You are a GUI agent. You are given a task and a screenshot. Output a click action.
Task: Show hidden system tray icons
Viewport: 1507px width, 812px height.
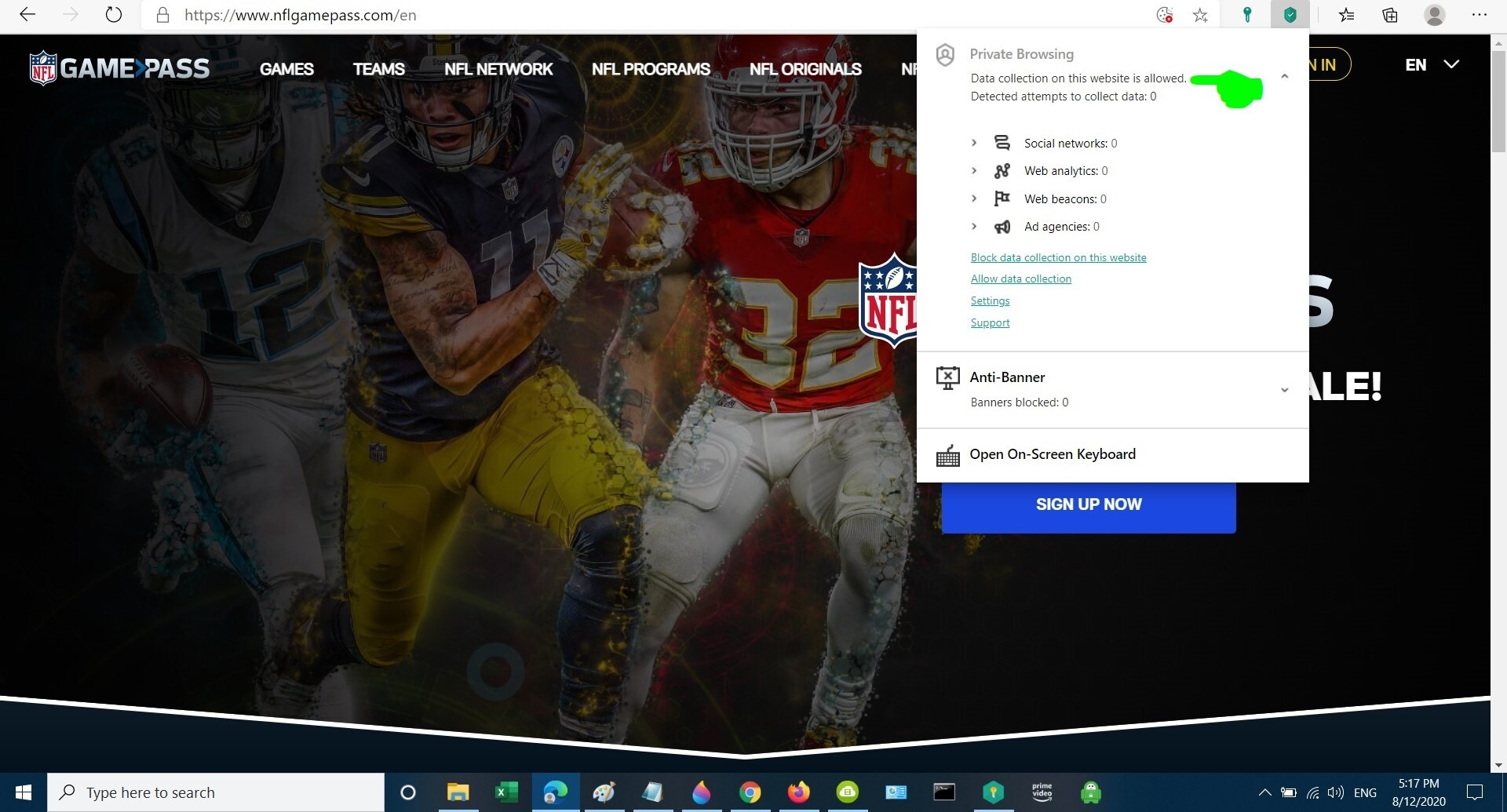point(1264,792)
